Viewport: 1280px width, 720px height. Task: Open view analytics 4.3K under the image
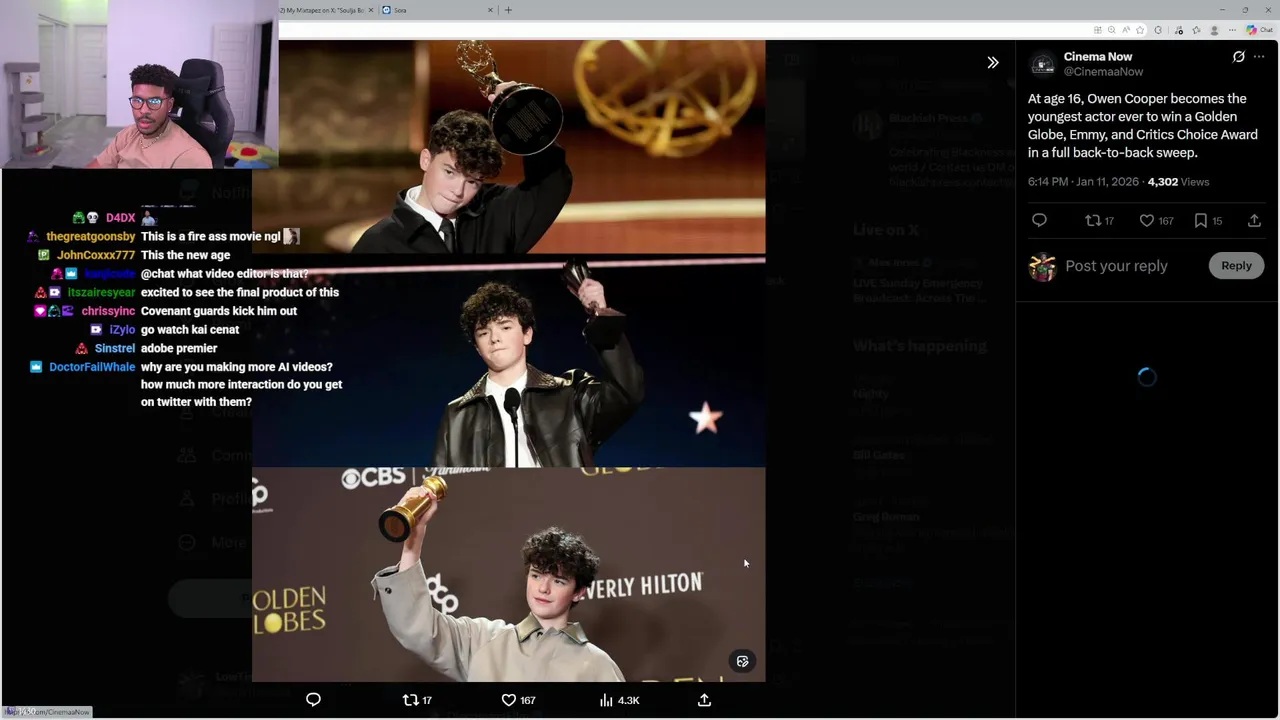619,700
